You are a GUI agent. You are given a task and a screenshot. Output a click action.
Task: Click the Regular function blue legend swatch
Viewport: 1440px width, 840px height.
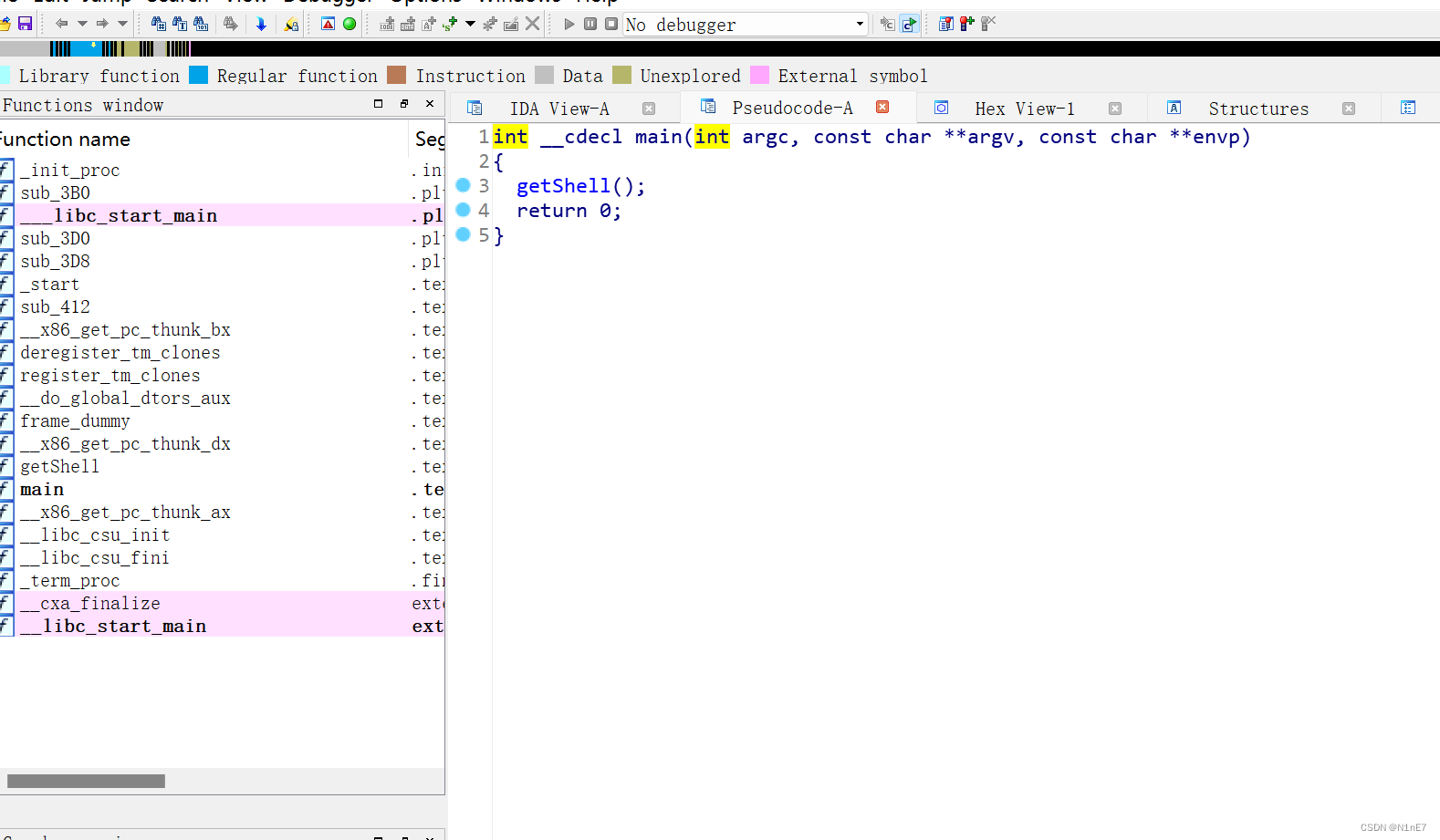tap(198, 75)
